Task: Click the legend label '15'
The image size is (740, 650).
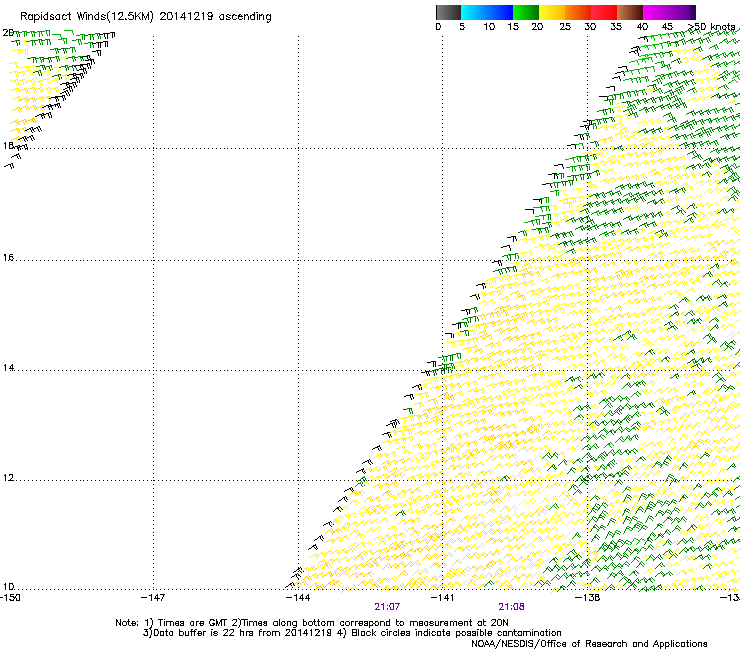Action: pyautogui.click(x=513, y=27)
